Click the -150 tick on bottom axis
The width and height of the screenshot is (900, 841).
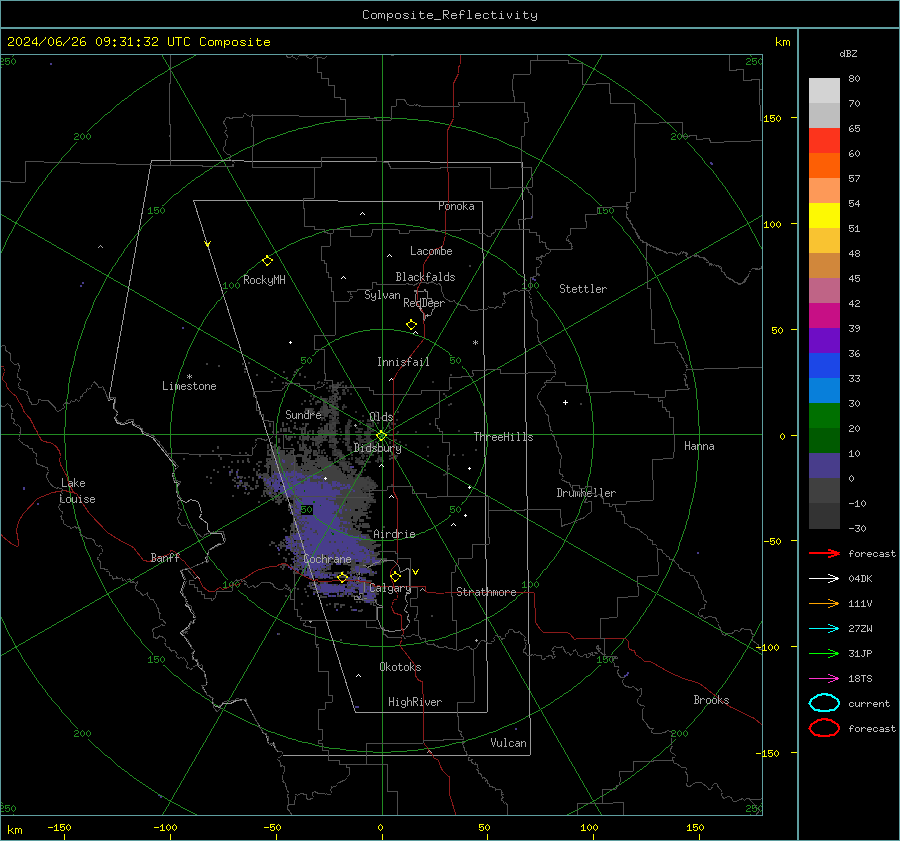59,827
